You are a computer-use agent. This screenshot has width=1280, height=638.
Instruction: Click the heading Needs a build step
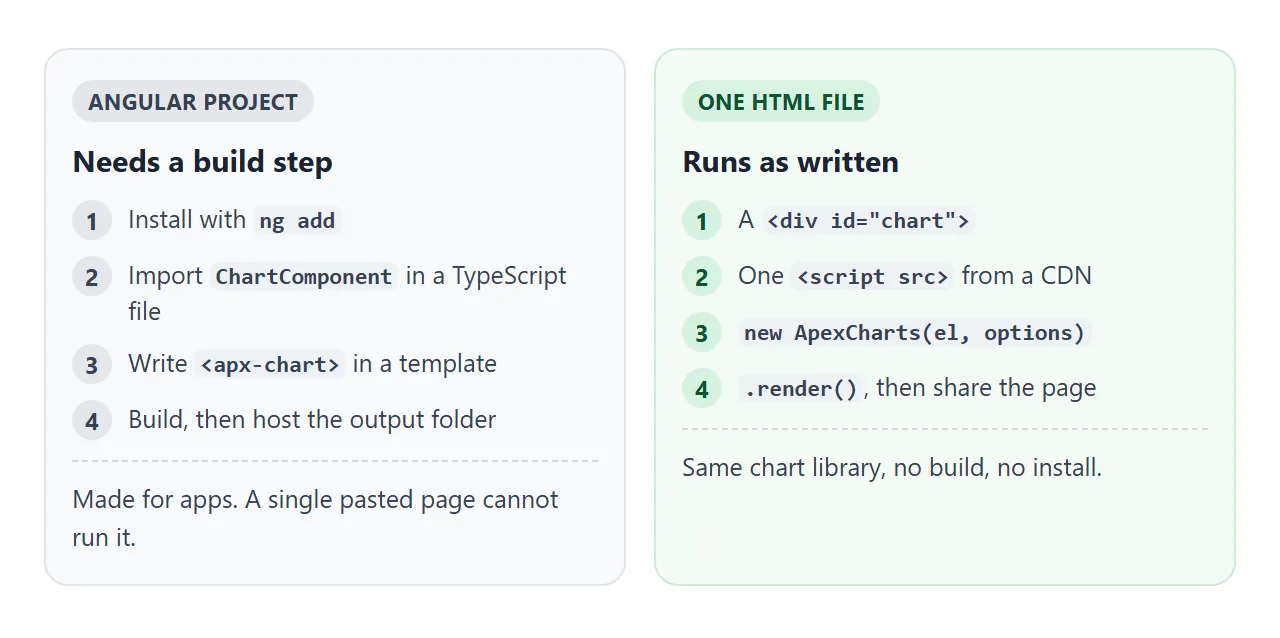(203, 162)
